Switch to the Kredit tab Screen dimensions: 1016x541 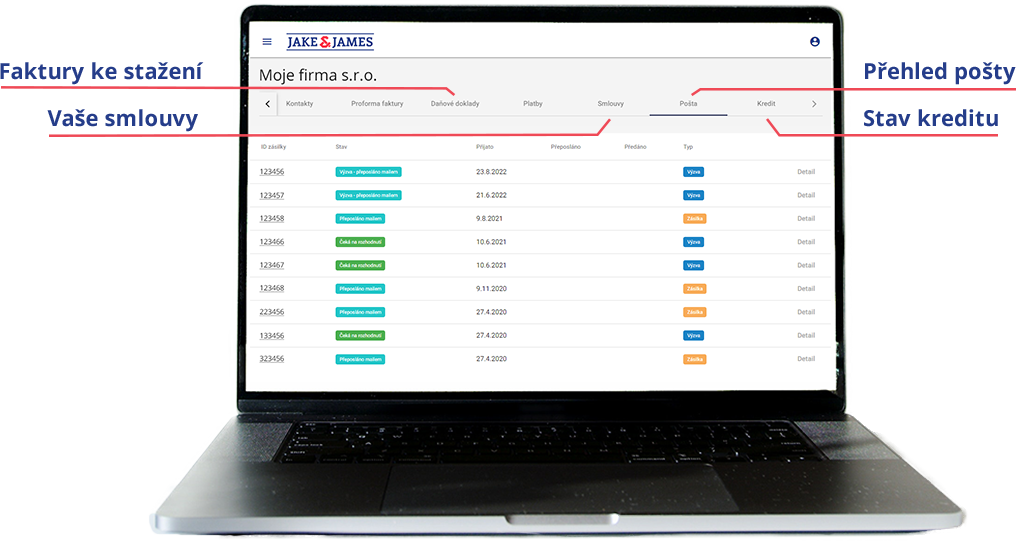click(766, 104)
